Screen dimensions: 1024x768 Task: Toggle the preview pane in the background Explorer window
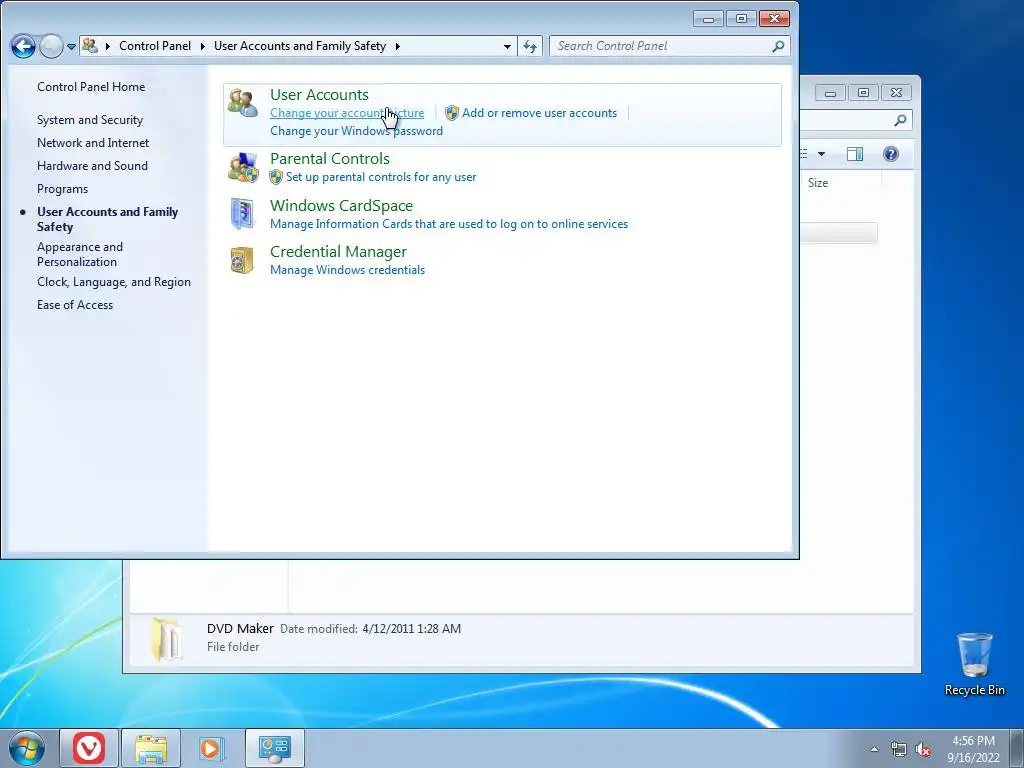point(854,154)
